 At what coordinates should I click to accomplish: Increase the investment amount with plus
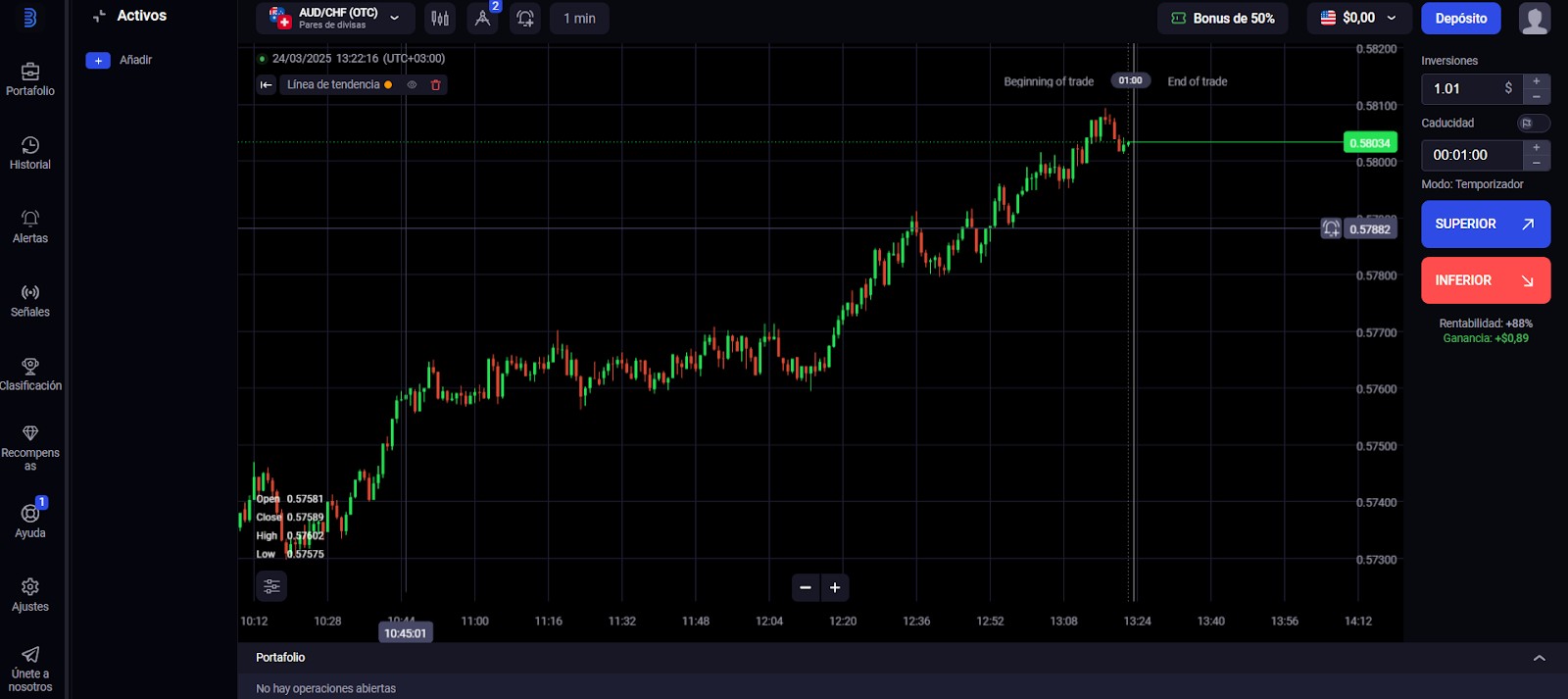[x=1537, y=81]
